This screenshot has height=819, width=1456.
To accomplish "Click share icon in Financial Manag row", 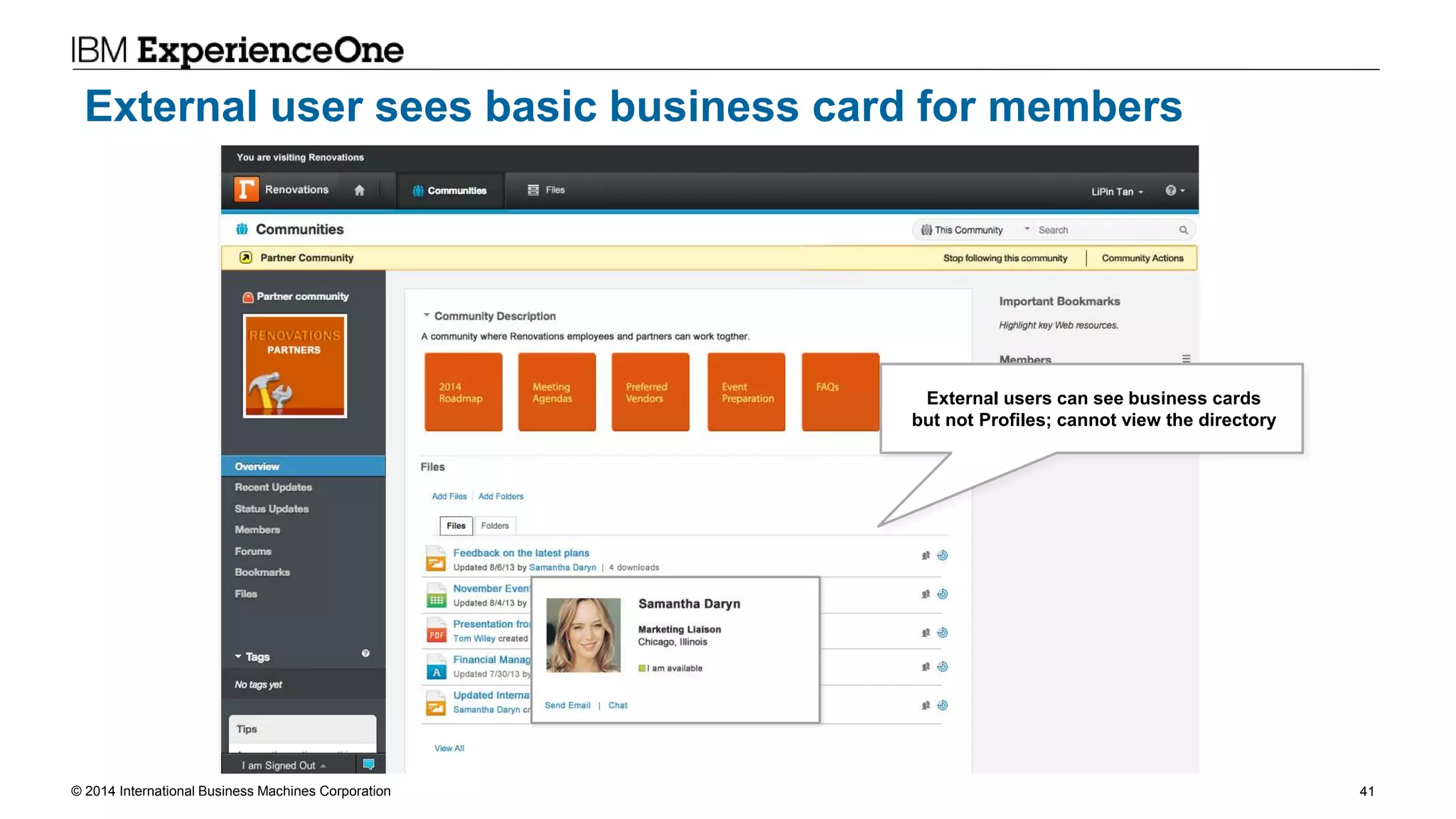I will pyautogui.click(x=926, y=666).
